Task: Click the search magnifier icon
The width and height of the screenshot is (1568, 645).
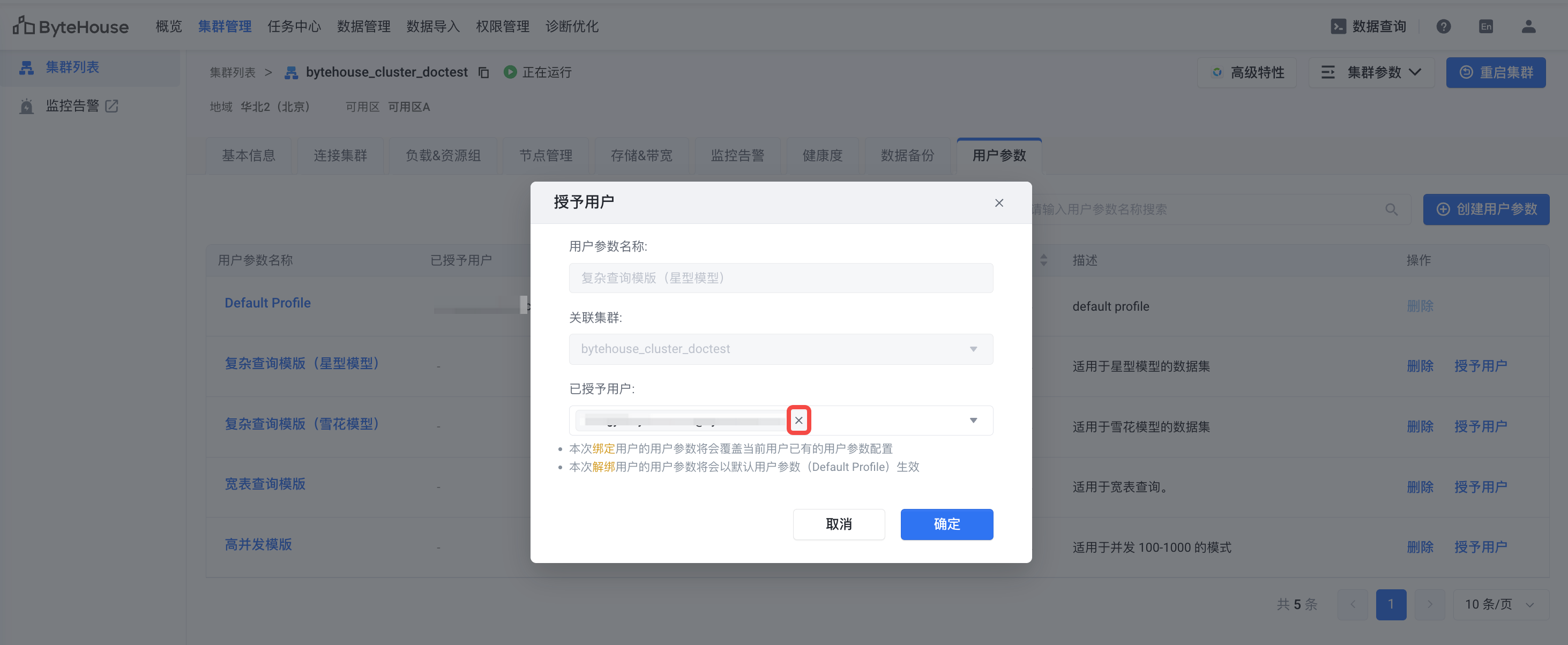Action: pyautogui.click(x=1392, y=209)
